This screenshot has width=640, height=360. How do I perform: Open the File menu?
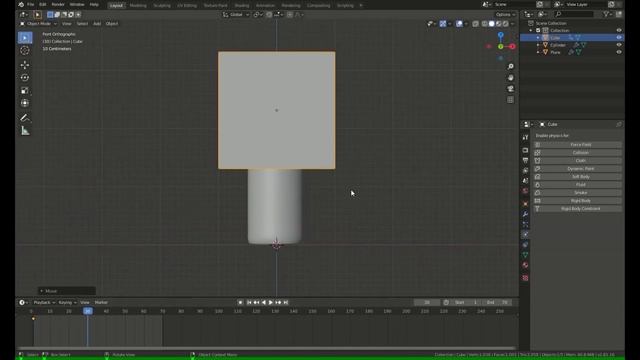coord(31,4)
